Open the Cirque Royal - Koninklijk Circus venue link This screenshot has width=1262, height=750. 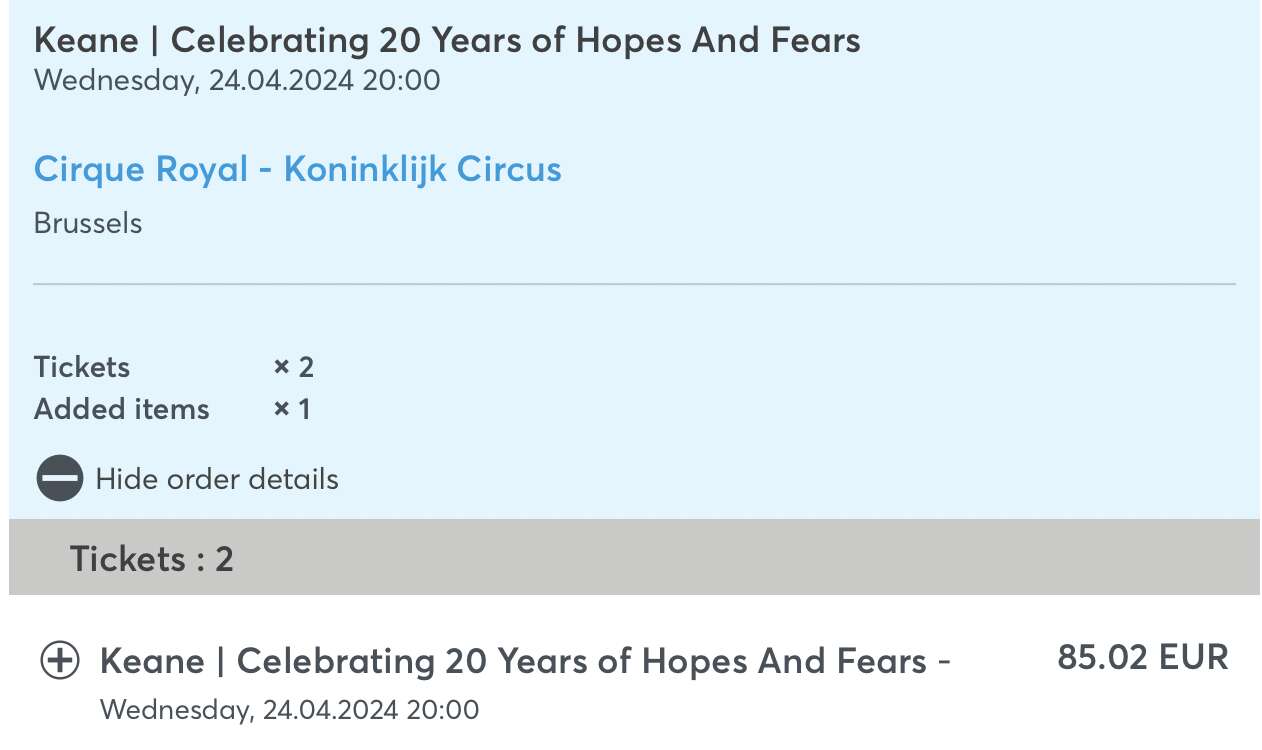[297, 168]
